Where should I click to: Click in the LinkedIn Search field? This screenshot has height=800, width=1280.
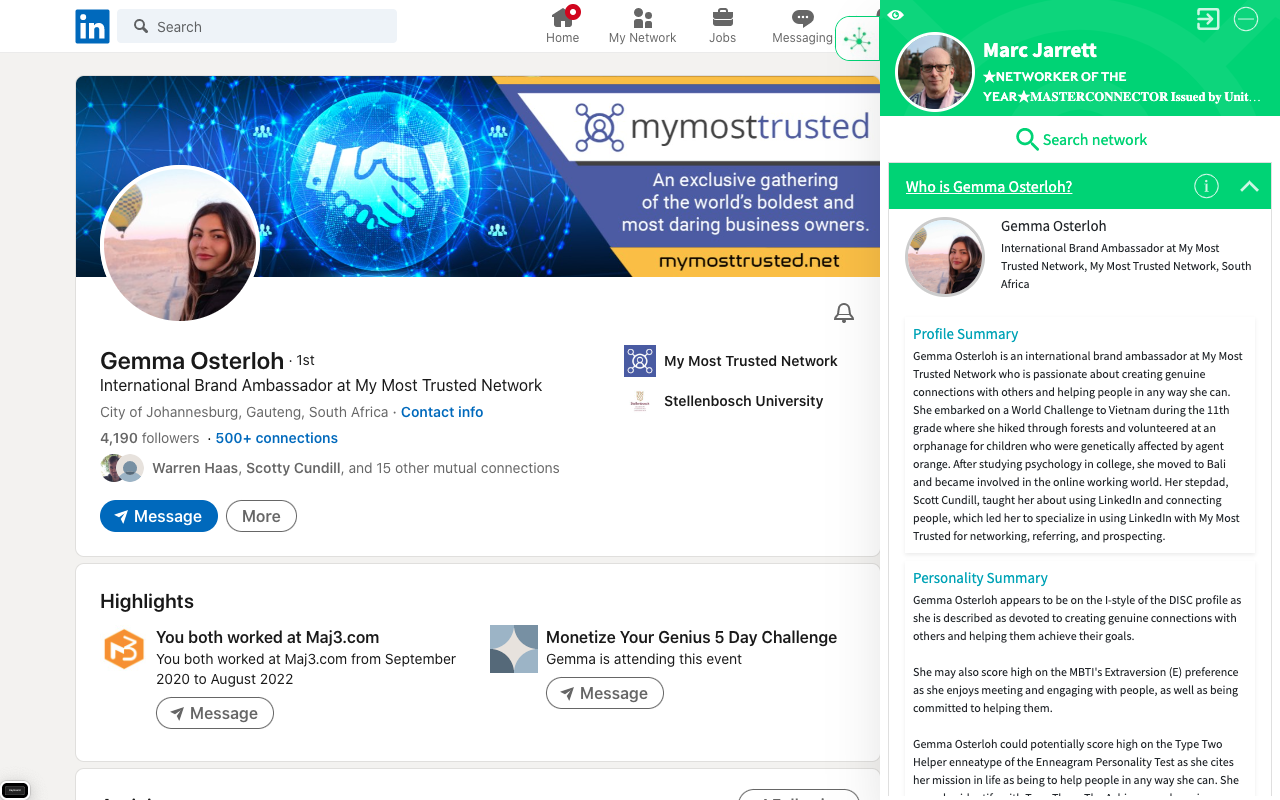coord(257,26)
